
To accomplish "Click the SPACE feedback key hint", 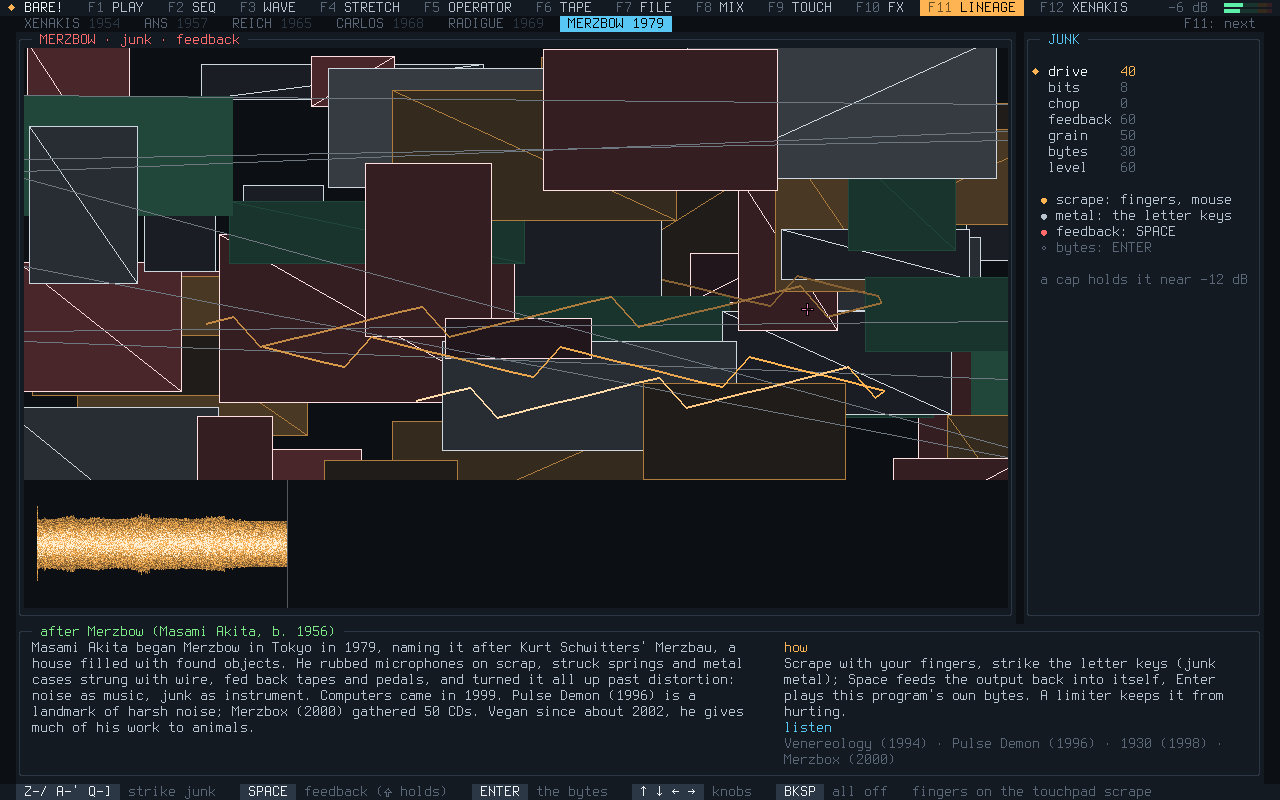I will click(344, 791).
